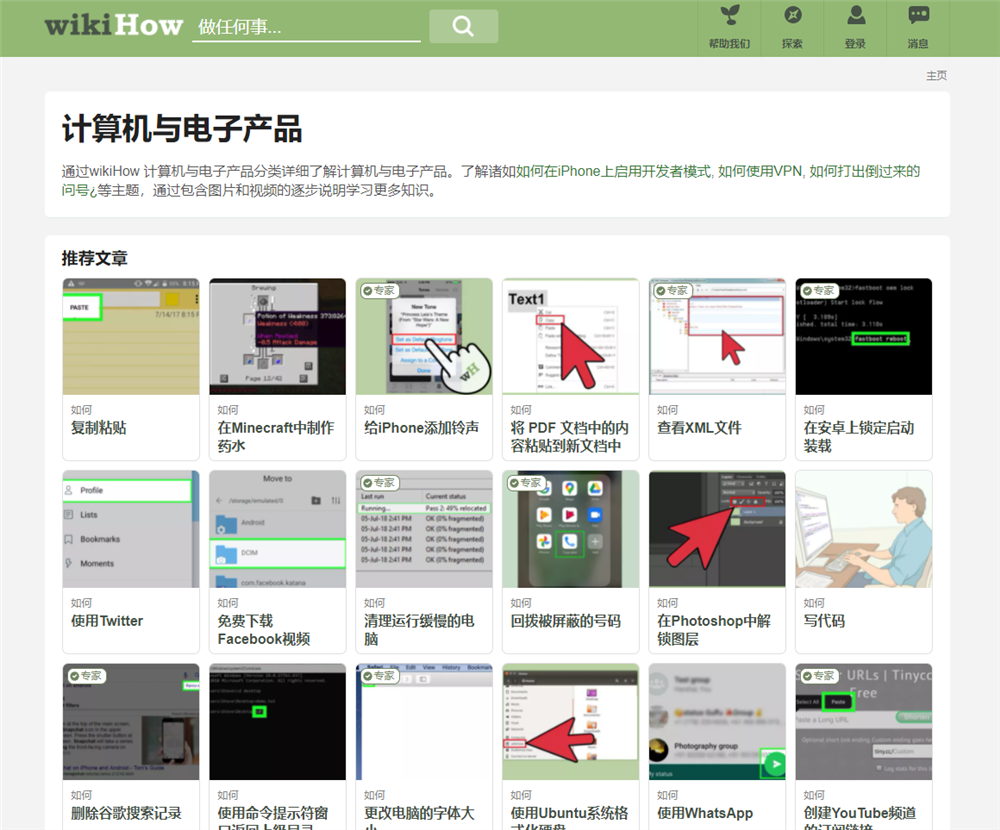Open the Ubuntu format drive thumbnail

pyautogui.click(x=570, y=722)
